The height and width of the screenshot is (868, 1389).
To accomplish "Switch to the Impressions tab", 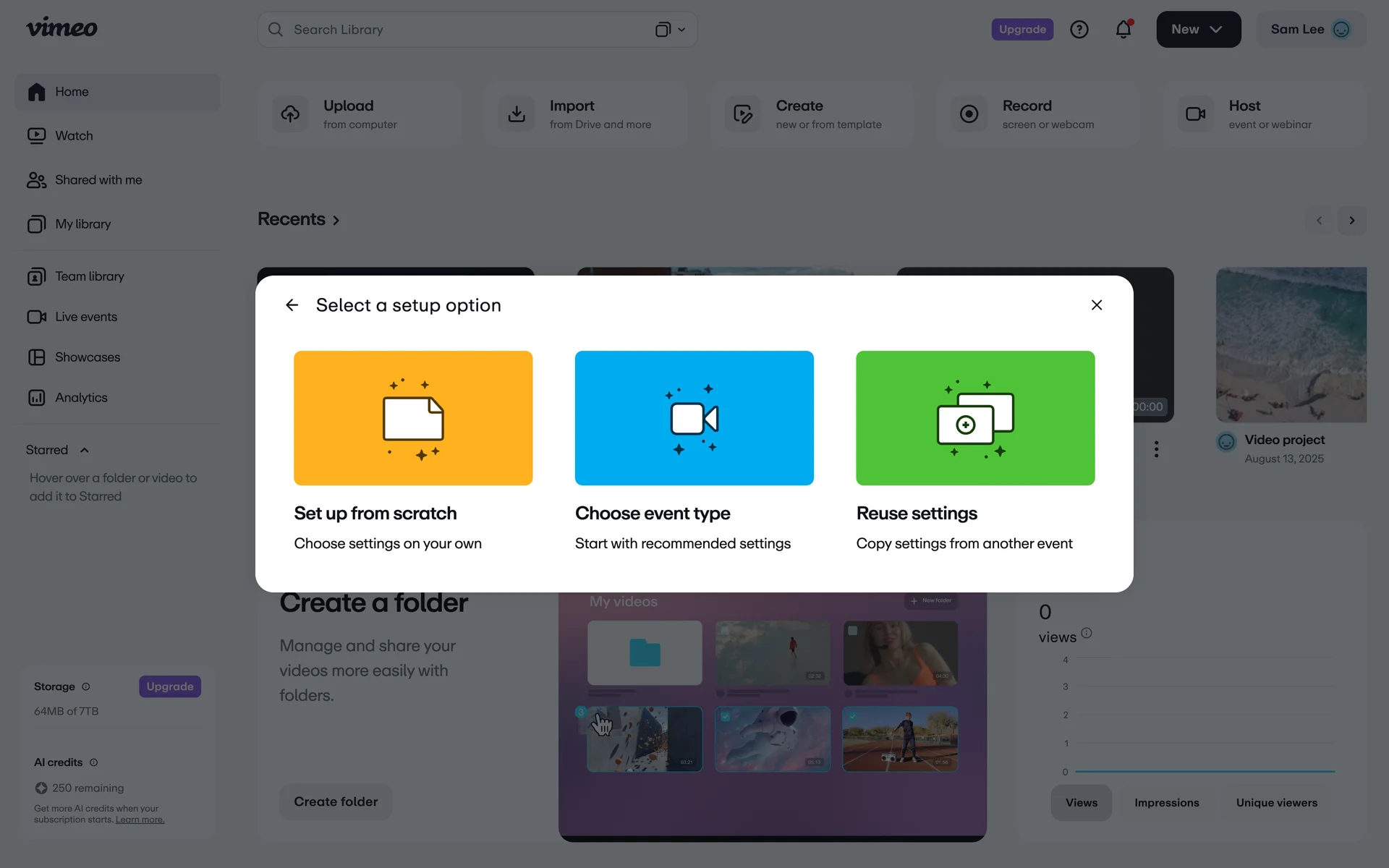I will pyautogui.click(x=1166, y=803).
